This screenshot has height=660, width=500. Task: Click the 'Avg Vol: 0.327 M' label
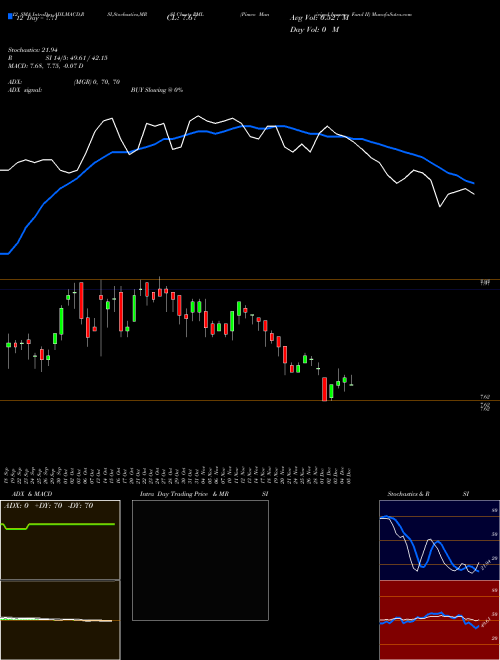319,18
